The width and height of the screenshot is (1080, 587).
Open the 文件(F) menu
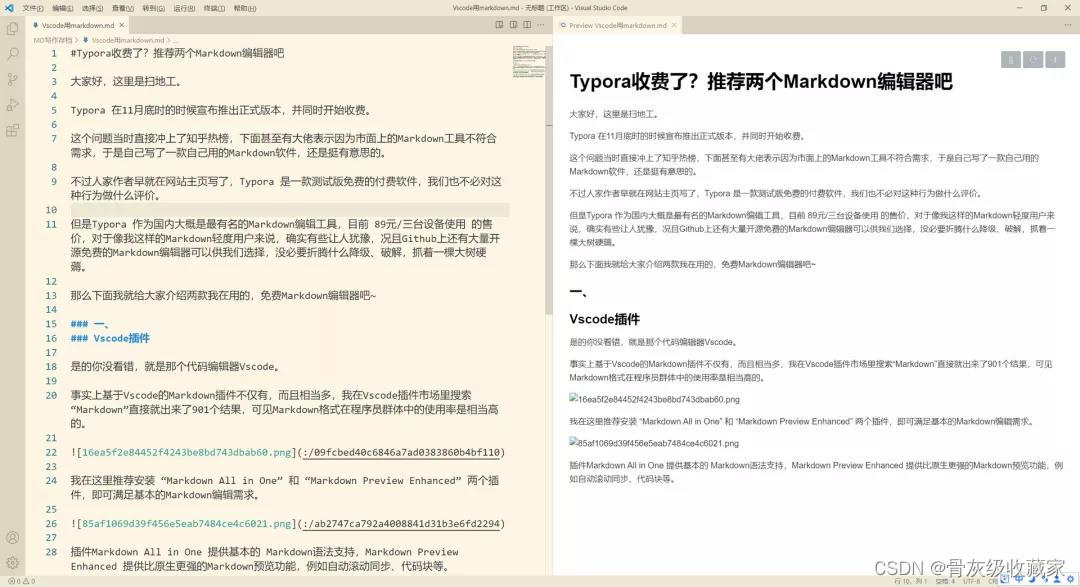point(32,8)
